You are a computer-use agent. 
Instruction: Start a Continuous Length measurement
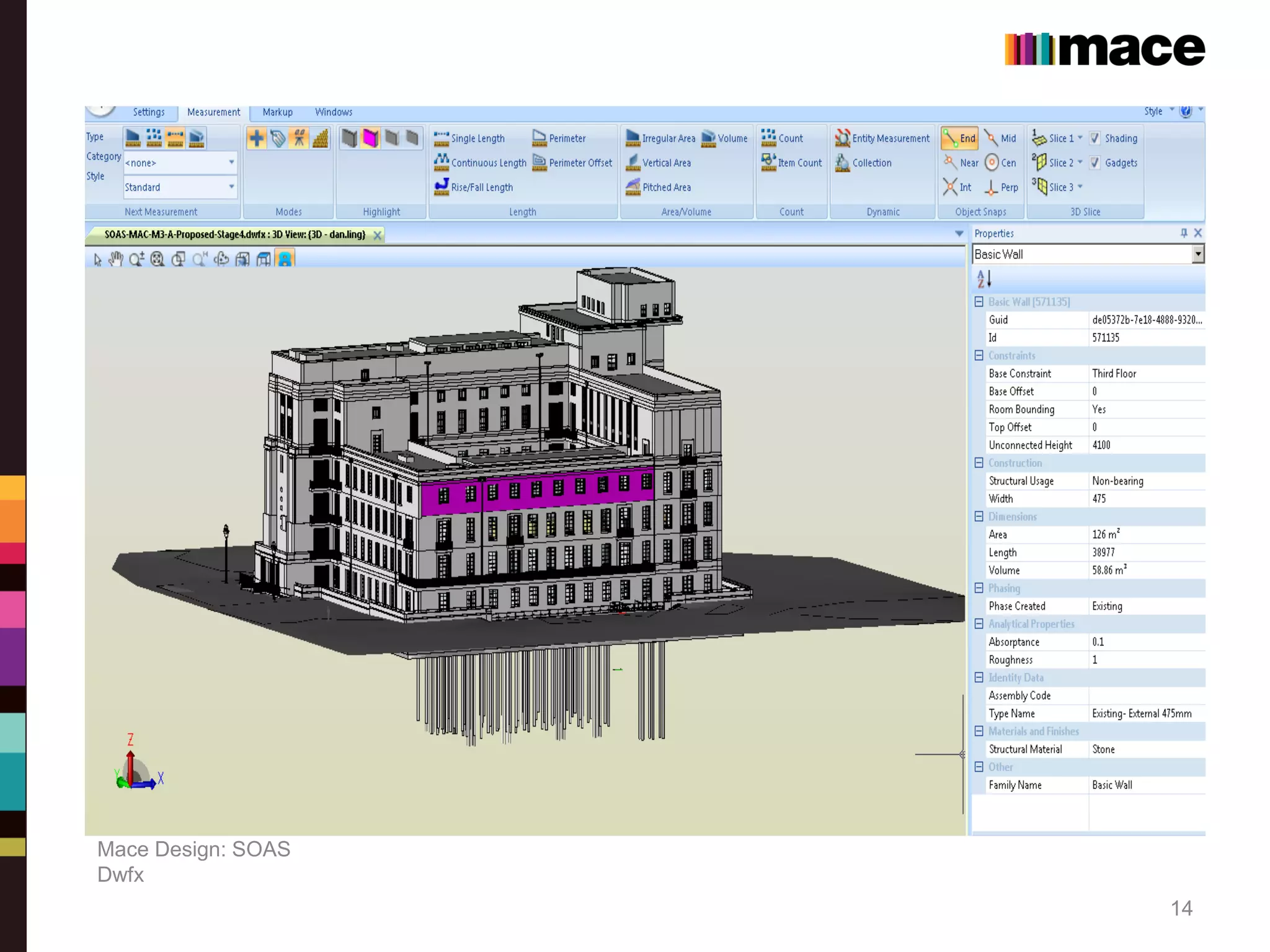pyautogui.click(x=480, y=162)
